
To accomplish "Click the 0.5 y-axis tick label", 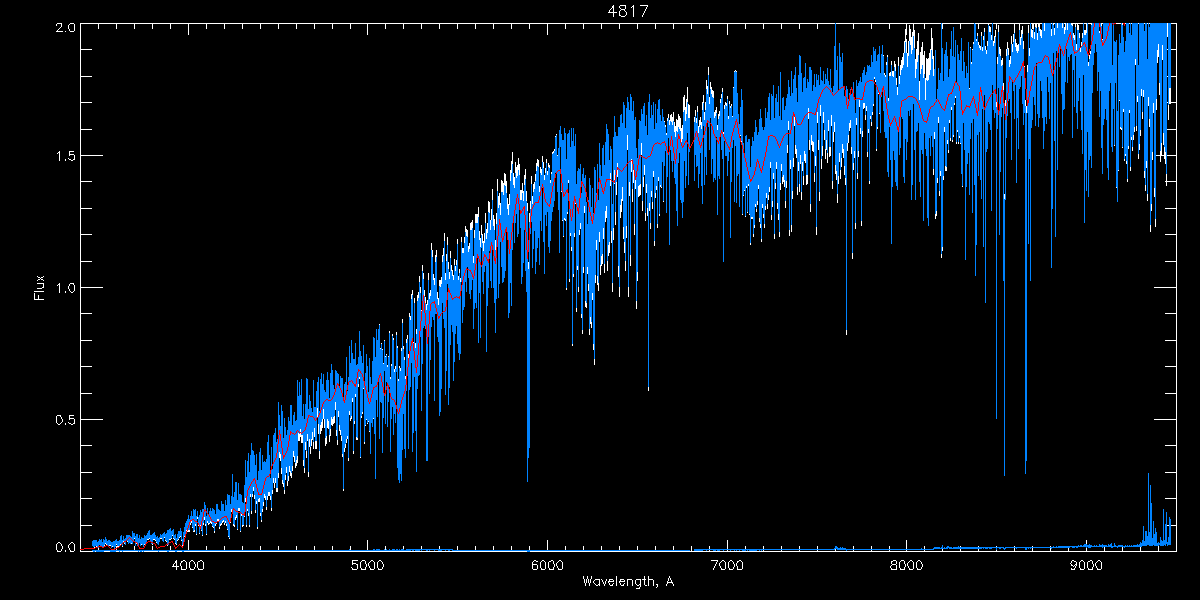I will pyautogui.click(x=64, y=419).
